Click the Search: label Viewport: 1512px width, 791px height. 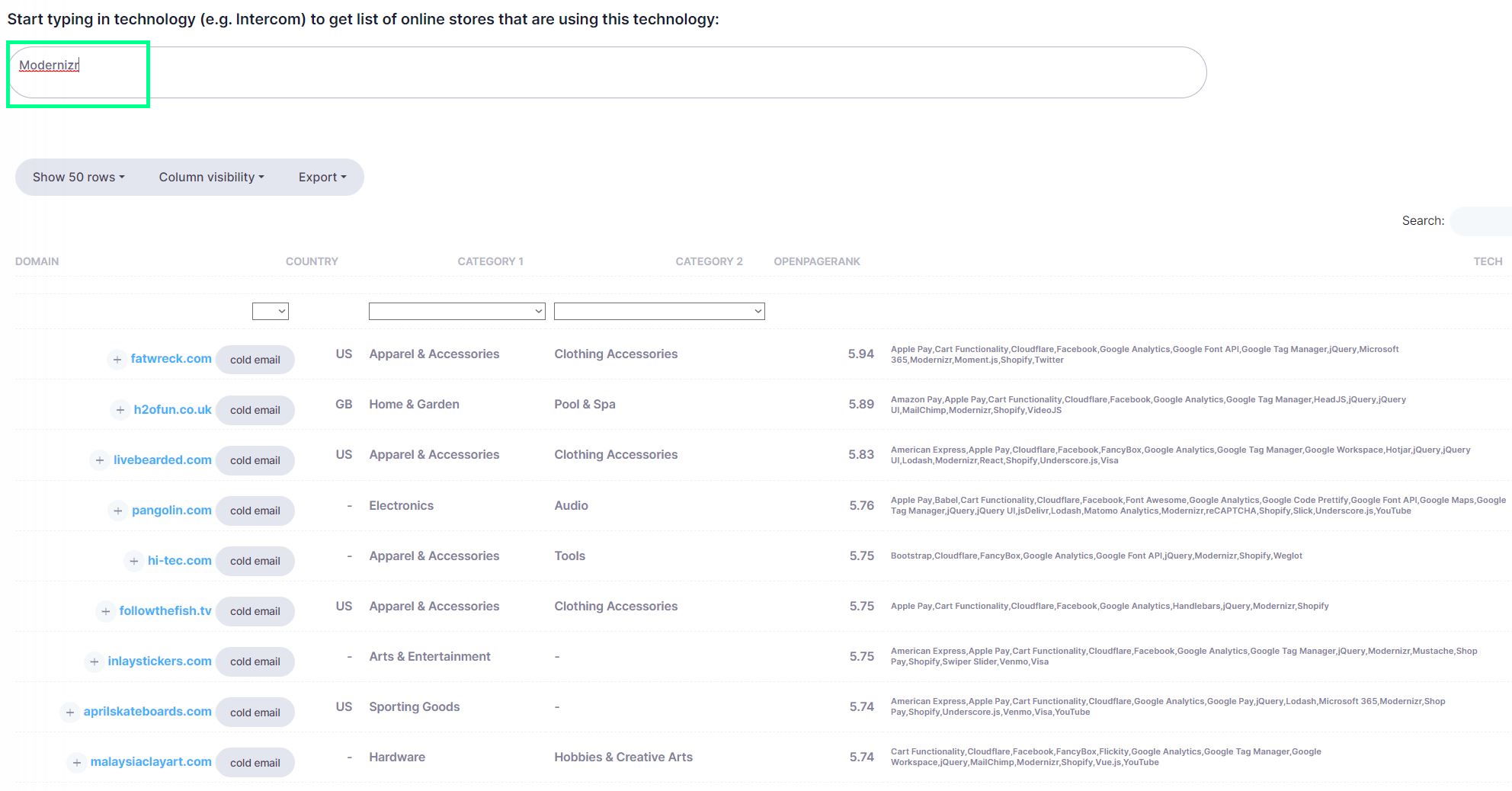[1423, 220]
